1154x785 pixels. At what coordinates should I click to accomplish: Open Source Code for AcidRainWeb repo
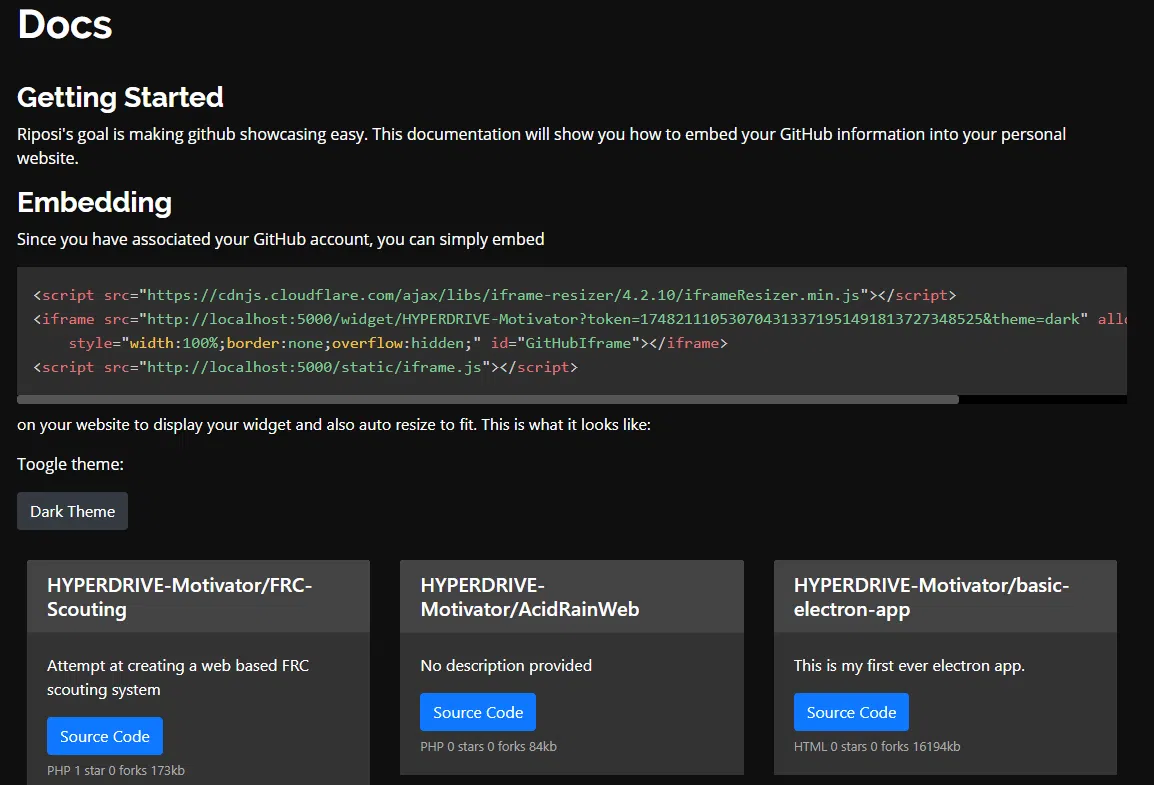point(478,712)
